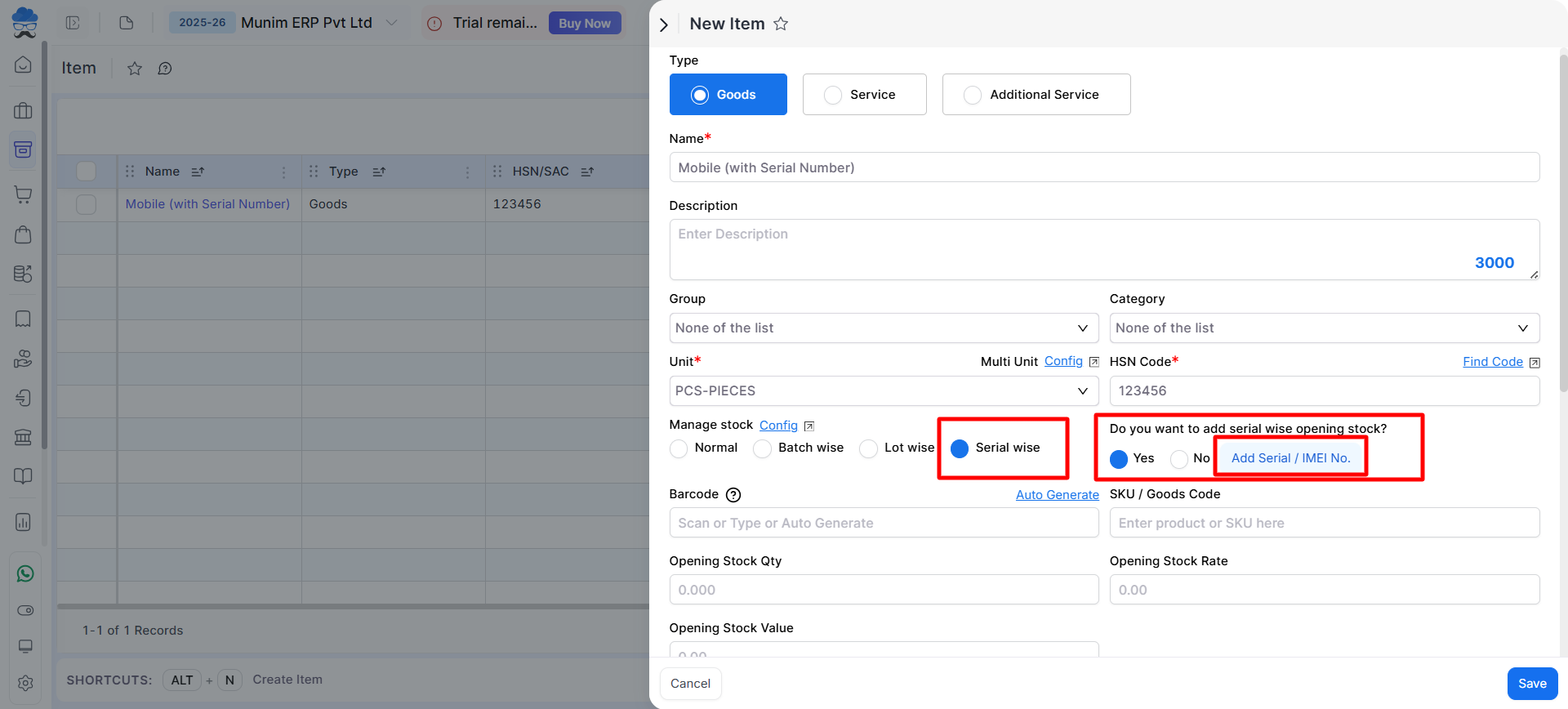Screen dimensions: 1568x709
Task: Tick the checkbox for Mobile item row
Action: tap(86, 204)
